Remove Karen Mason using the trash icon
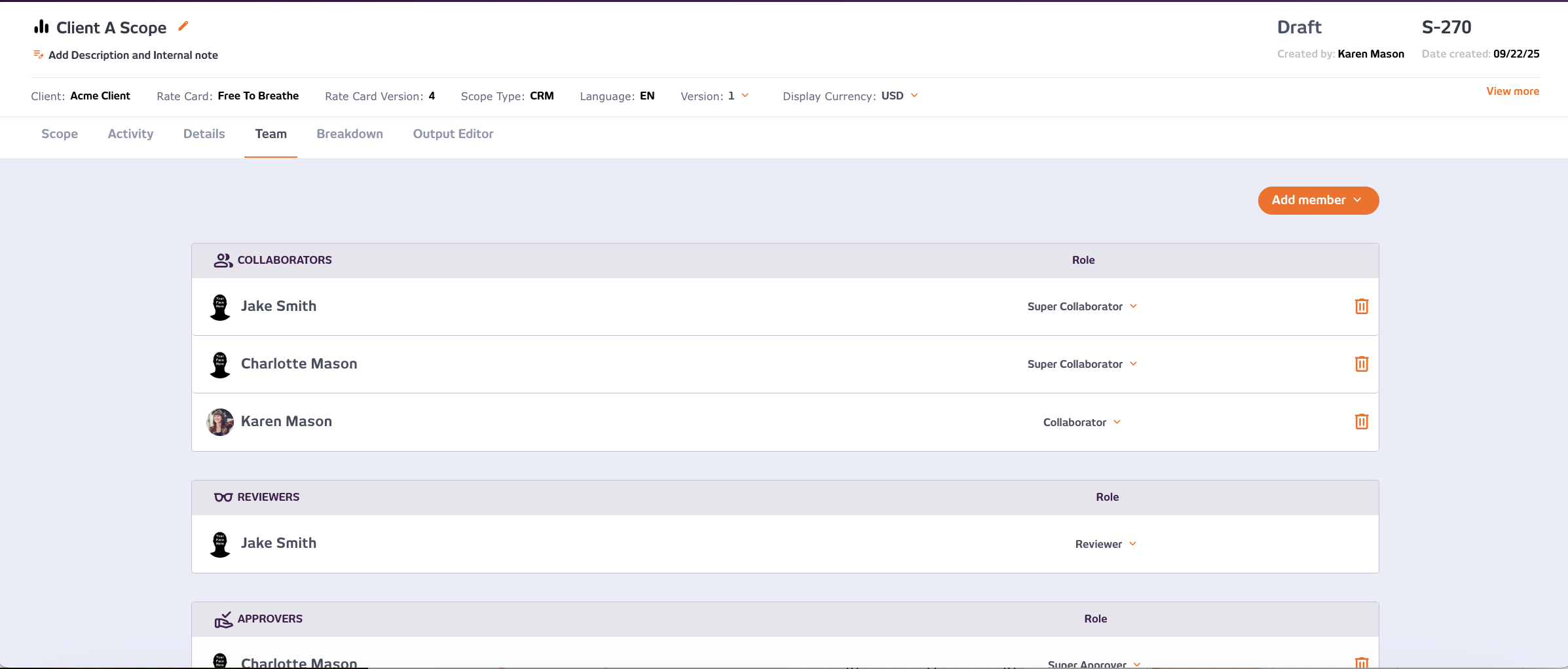The image size is (1568, 669). point(1361,422)
